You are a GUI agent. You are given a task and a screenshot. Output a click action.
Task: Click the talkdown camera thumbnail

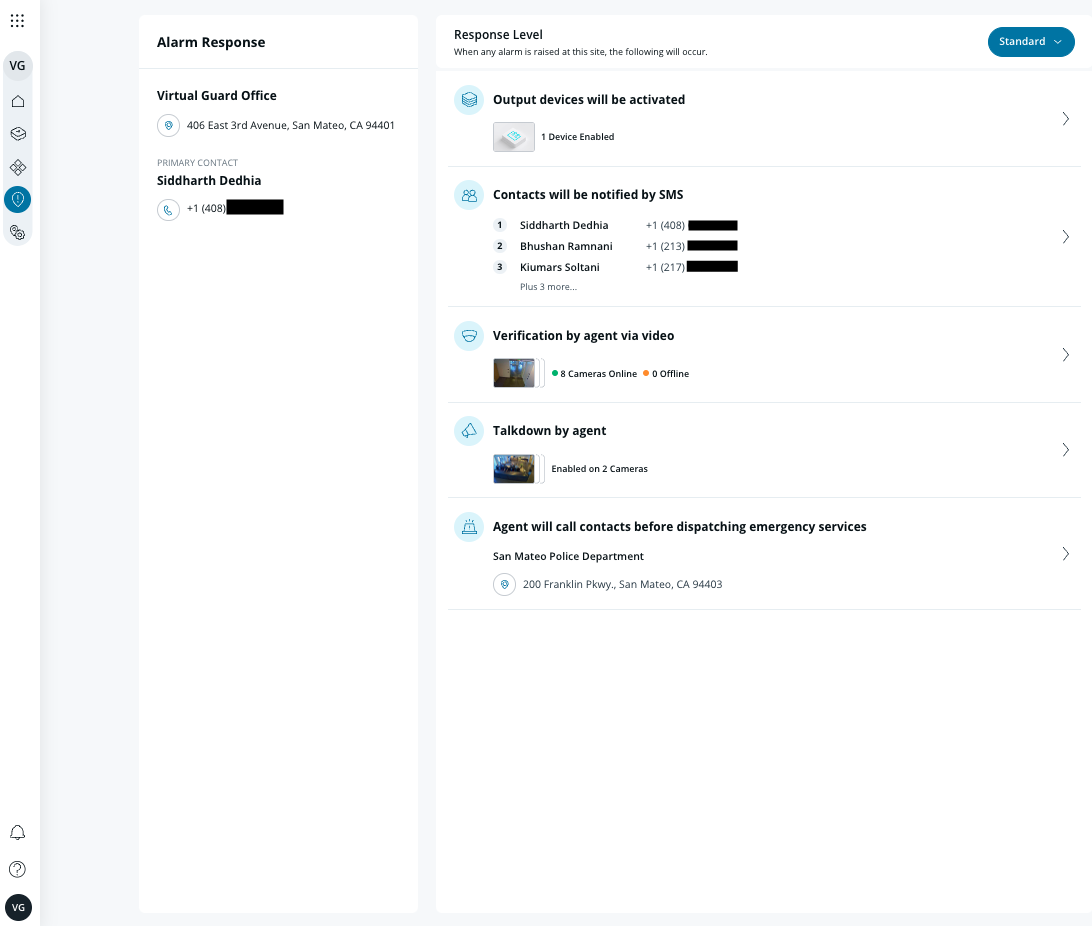(x=514, y=468)
